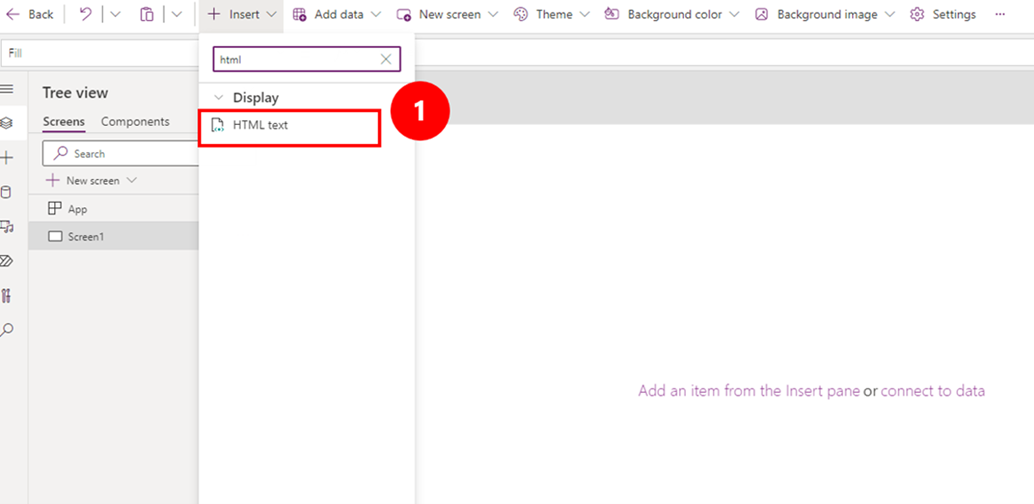The image size is (1034, 504).
Task: Open the Insert plus sidebar icon
Action: tap(7, 158)
